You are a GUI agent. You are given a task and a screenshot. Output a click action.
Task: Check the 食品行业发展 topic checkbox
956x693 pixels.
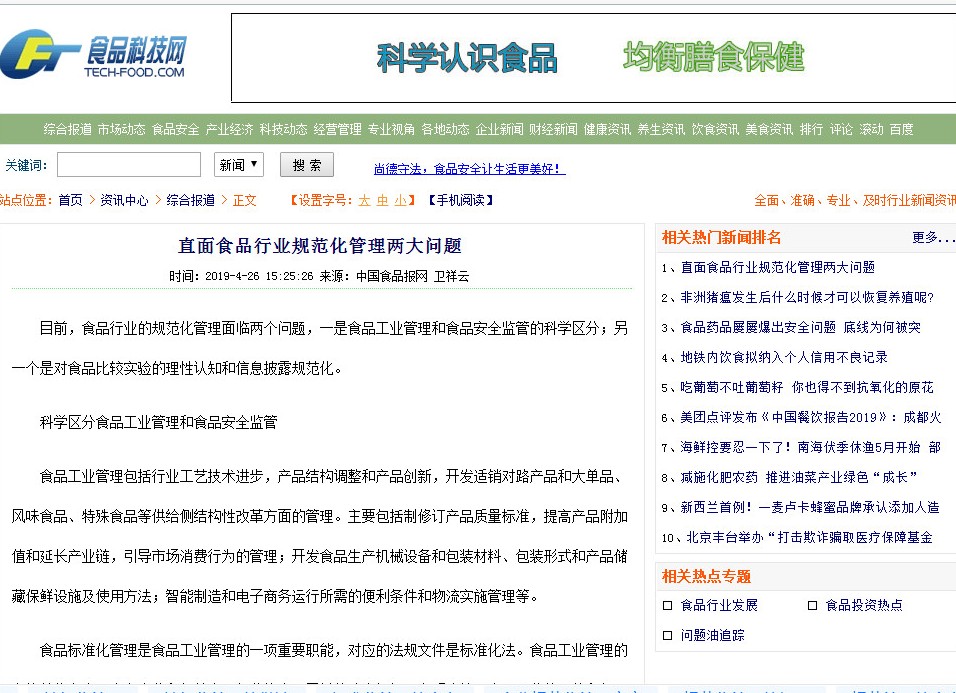click(667, 604)
